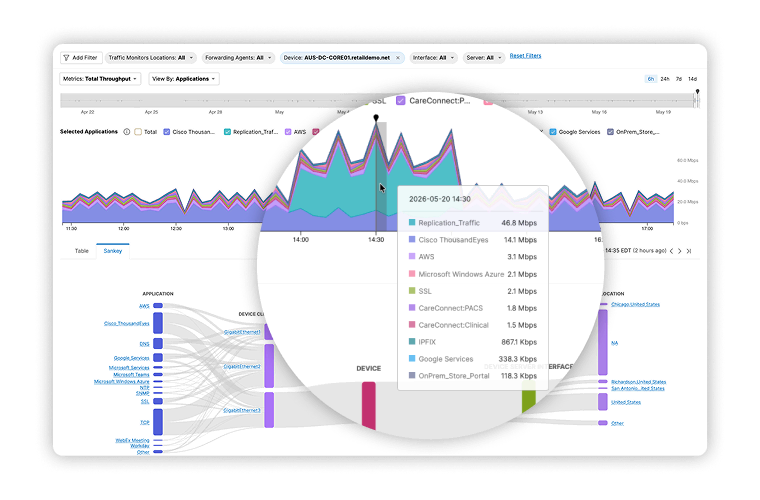Screen dimensions: 760x500
Task: Expand the Forwarding Agents filter dropdown
Action: [238, 58]
